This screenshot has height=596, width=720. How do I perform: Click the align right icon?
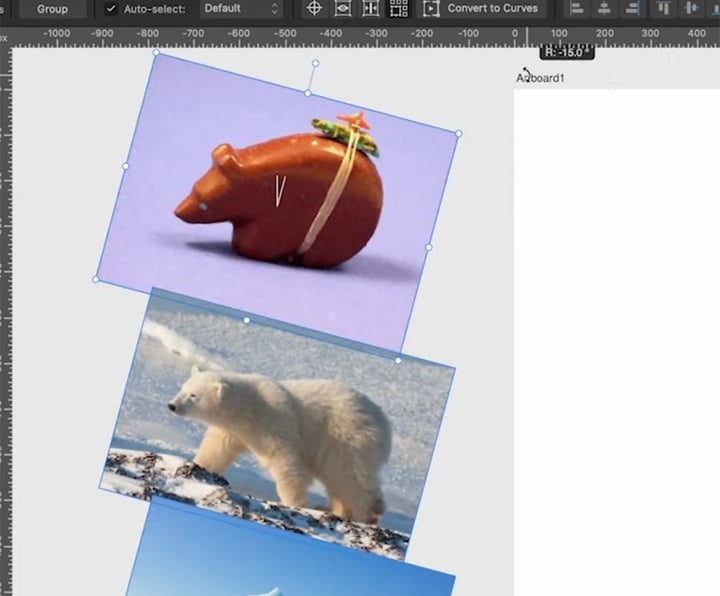click(x=631, y=9)
